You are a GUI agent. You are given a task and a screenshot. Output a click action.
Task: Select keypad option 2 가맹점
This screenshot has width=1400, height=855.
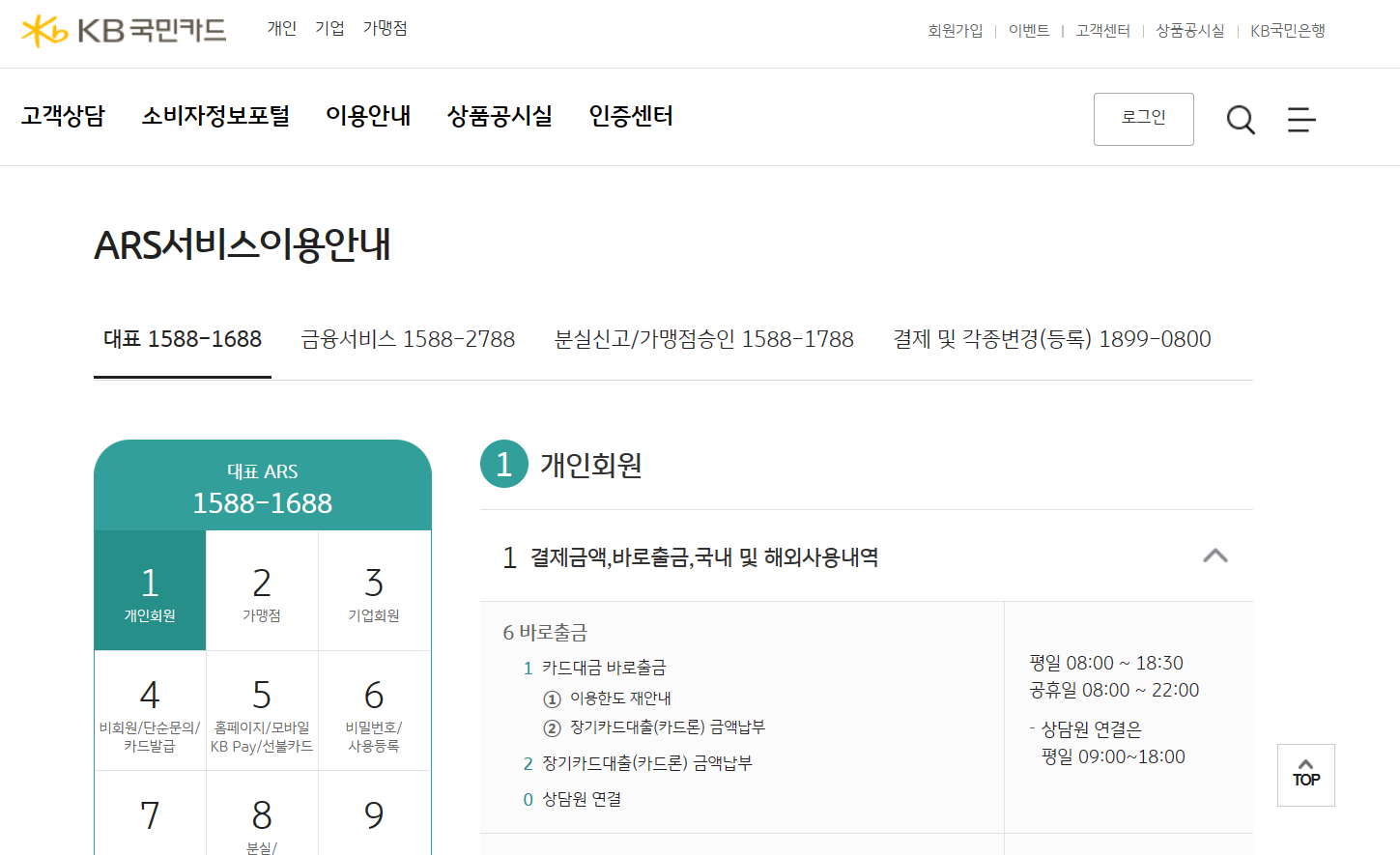click(x=262, y=589)
